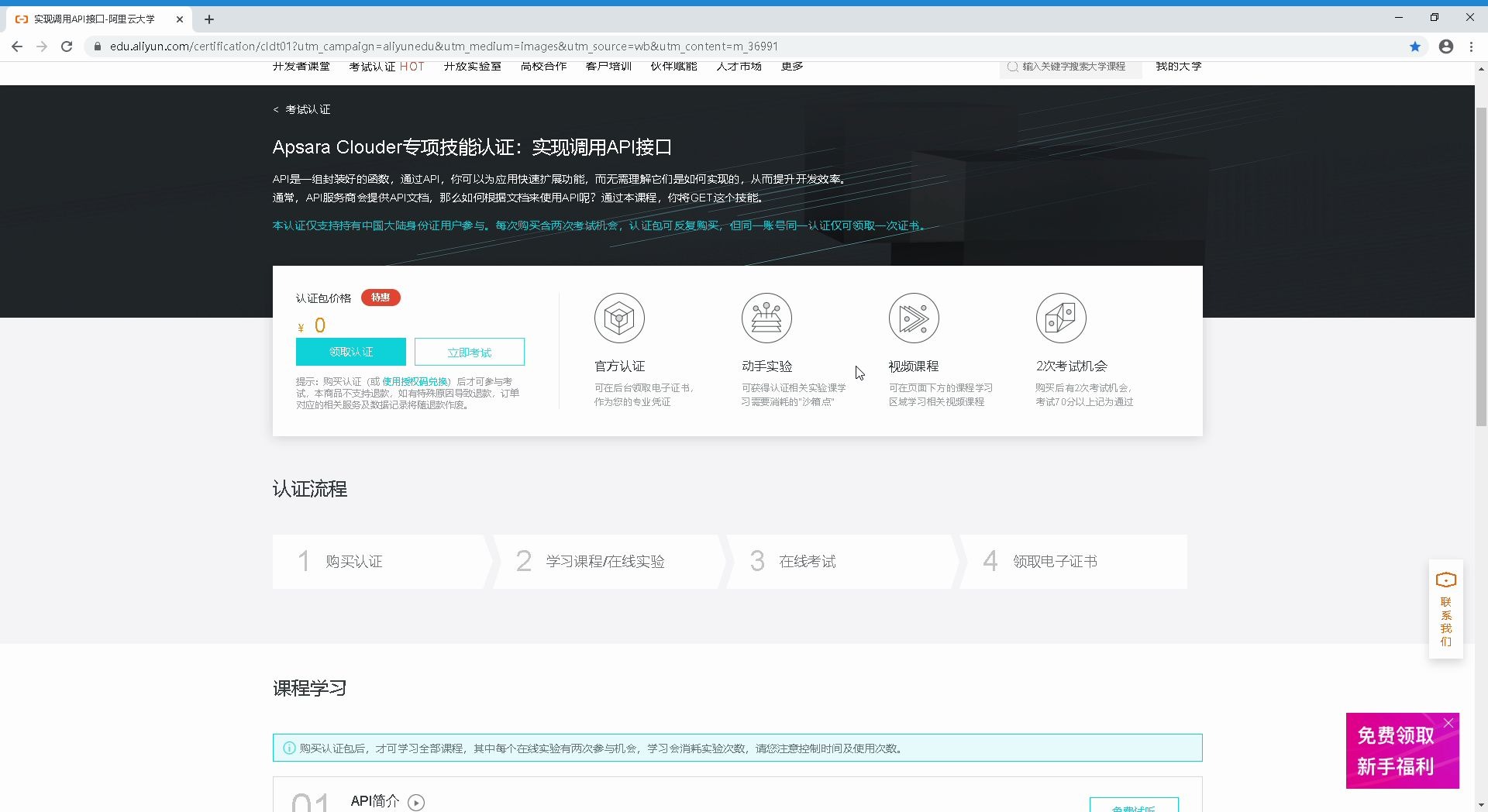Bookmark this page with the star icon

[x=1415, y=46]
